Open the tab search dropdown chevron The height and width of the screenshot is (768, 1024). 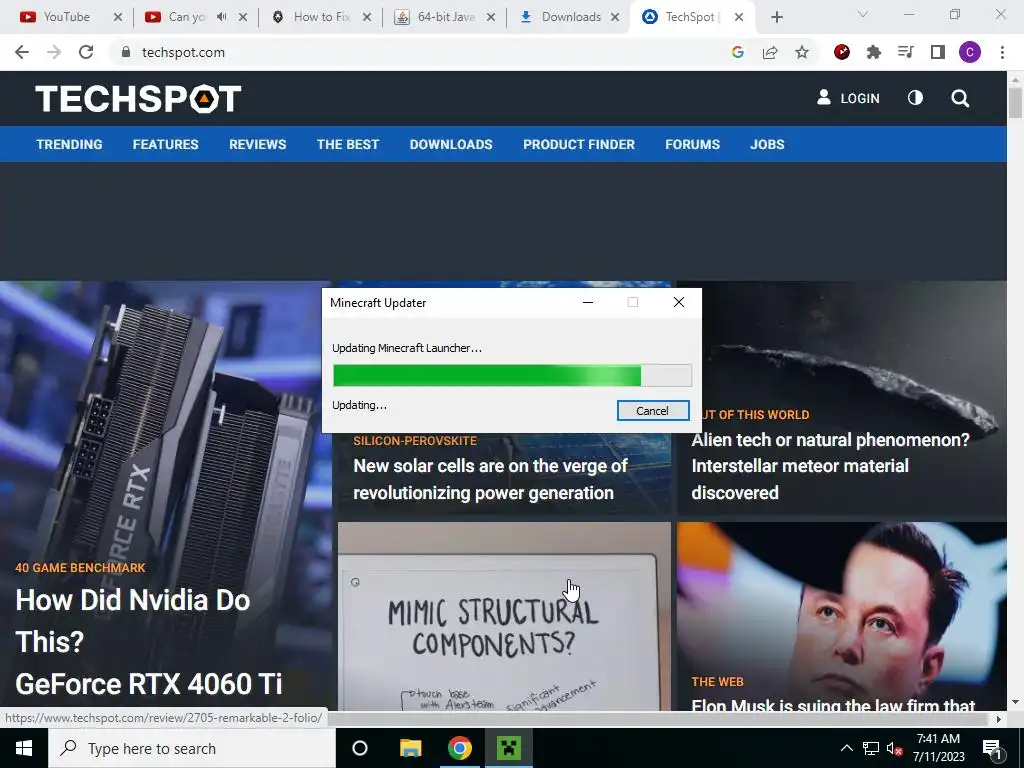pos(863,14)
